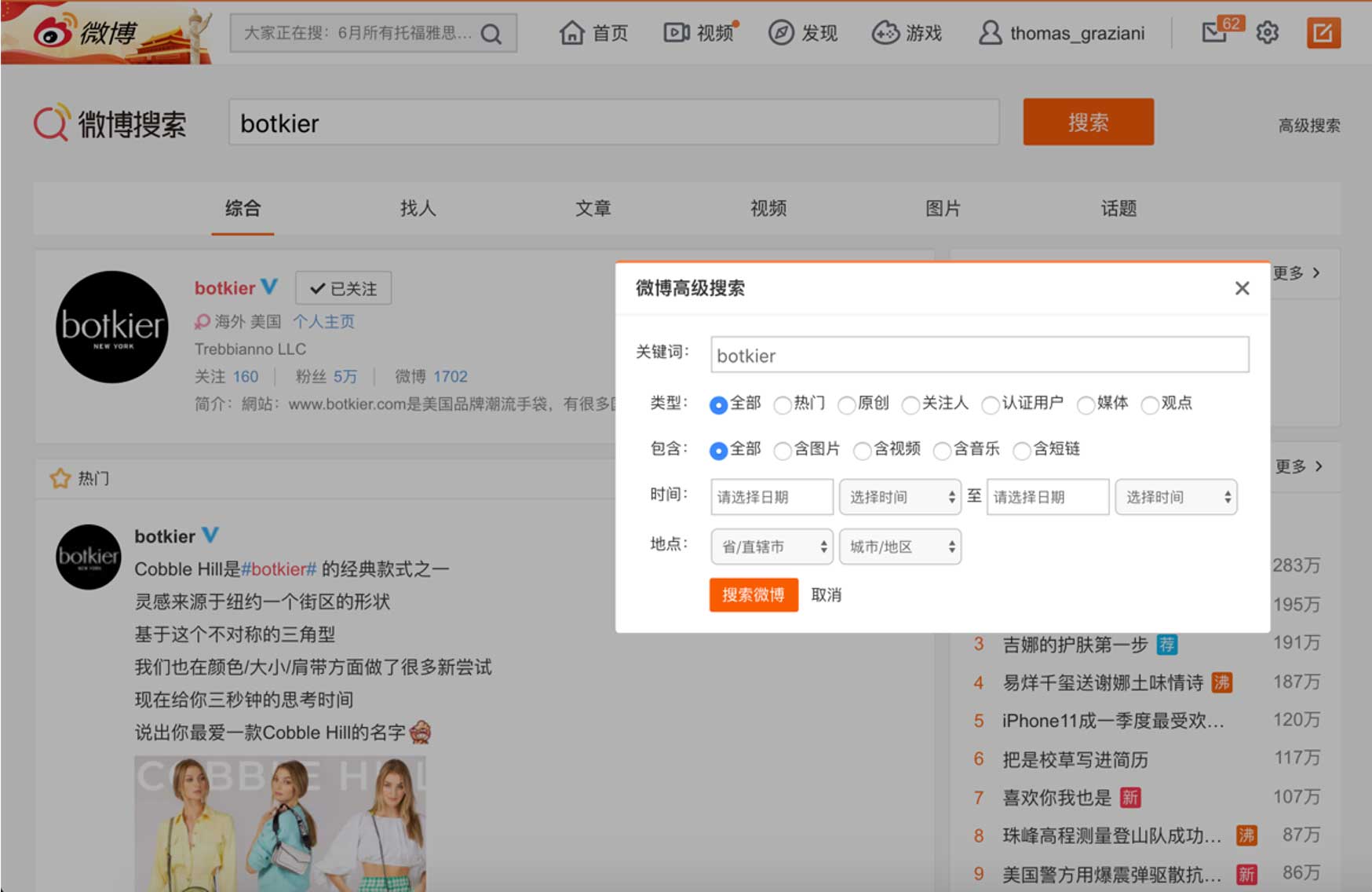Click botkier small avatar in hot post
Viewport: 1372px width, 892px height.
(x=88, y=557)
